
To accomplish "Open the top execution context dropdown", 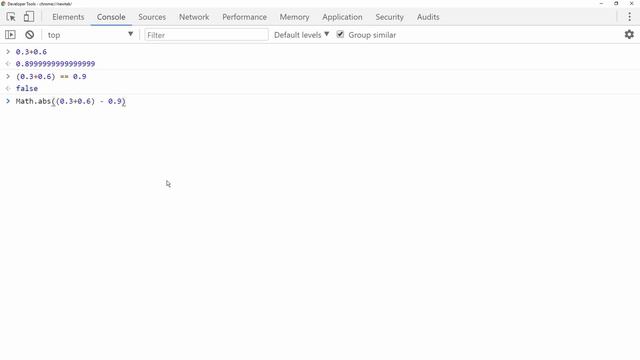I will pyautogui.click(x=90, y=35).
